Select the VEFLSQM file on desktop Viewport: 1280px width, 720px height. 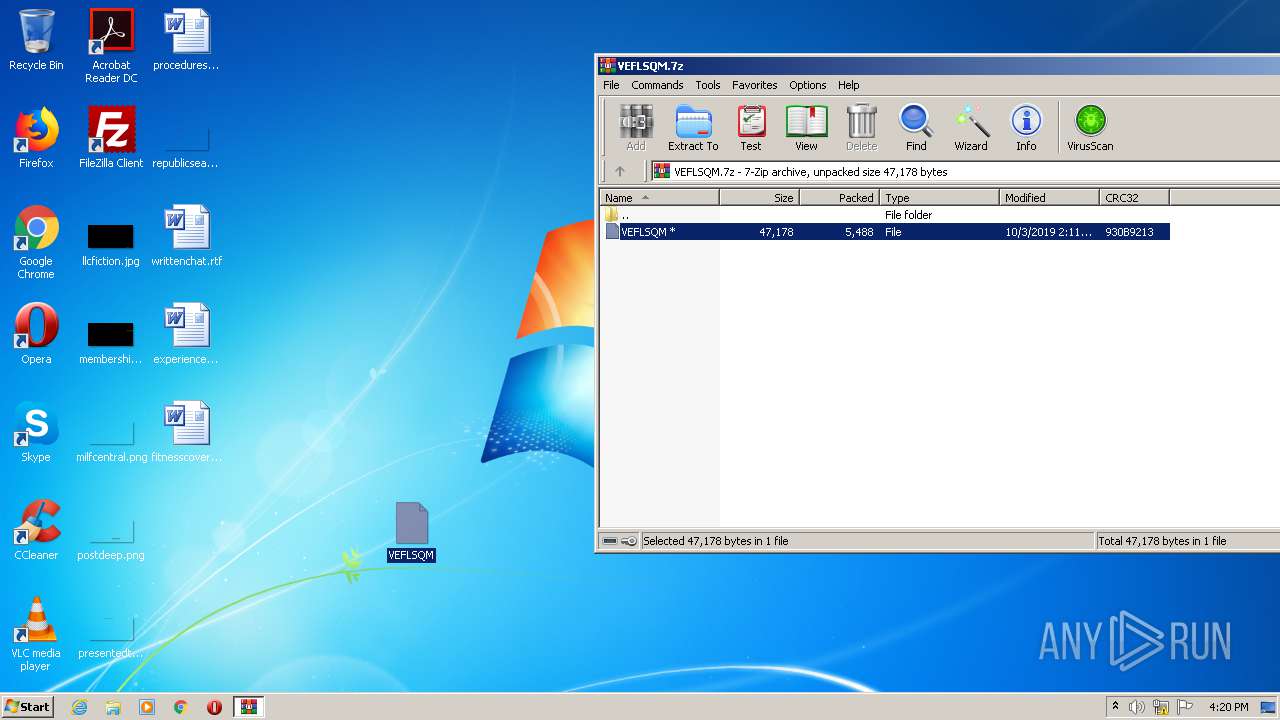[411, 532]
